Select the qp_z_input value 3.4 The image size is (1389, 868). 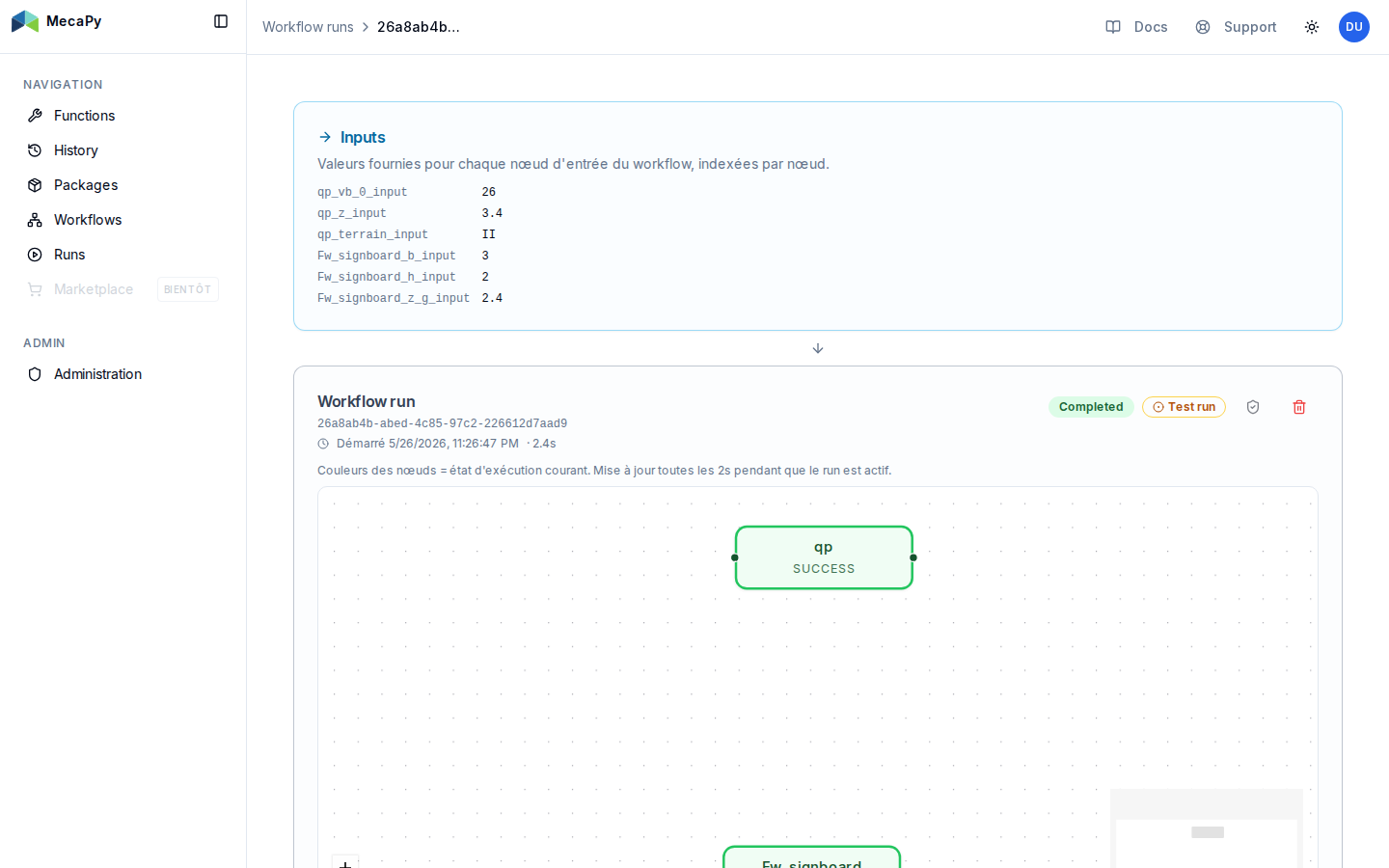[492, 213]
